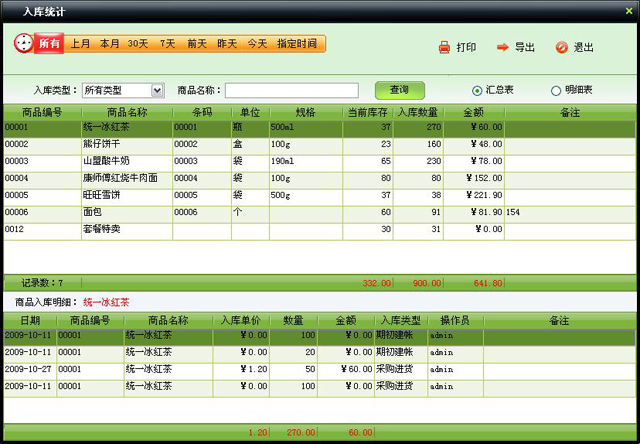This screenshot has height=444, width=640.
Task: Click the clock icon beside 所有
Action: pyautogui.click(x=23, y=44)
